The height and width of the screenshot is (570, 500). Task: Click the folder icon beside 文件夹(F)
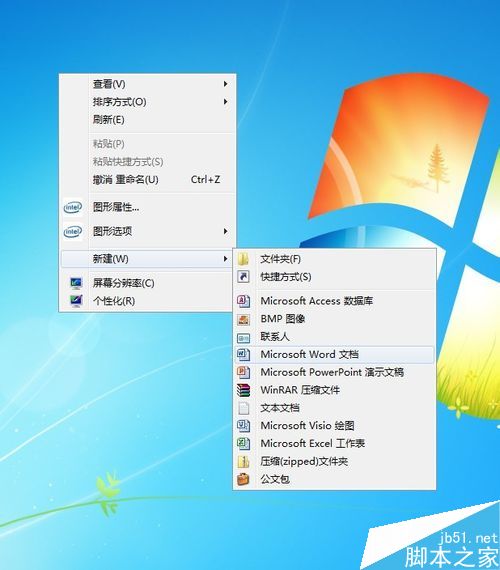(243, 259)
